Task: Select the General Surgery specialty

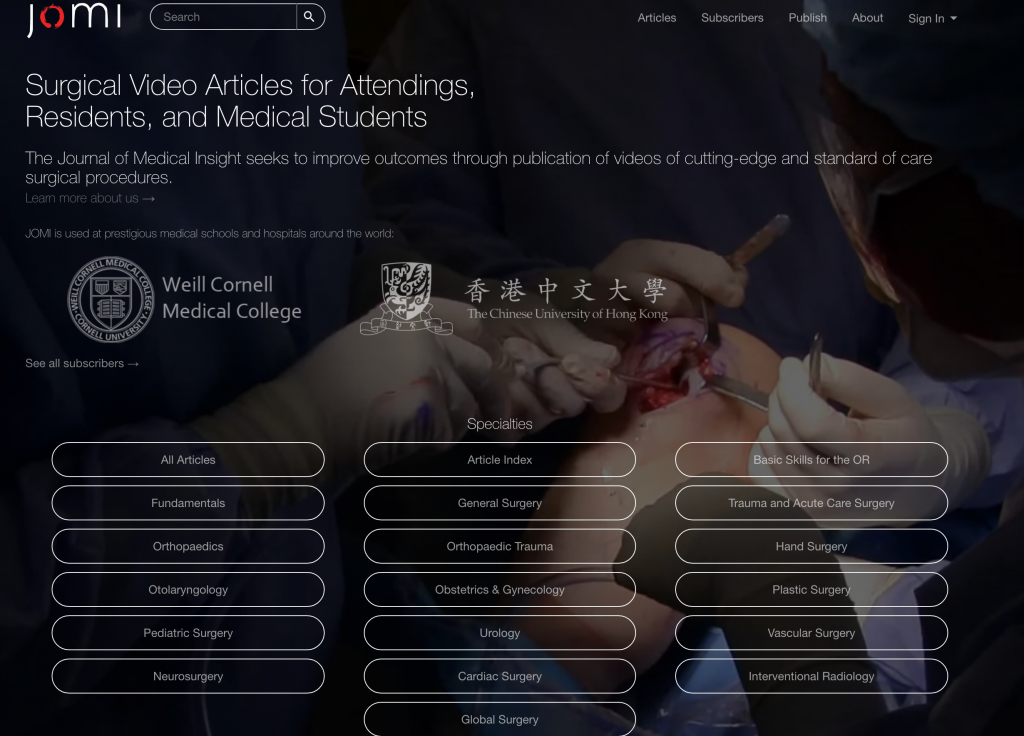Action: pyautogui.click(x=500, y=503)
